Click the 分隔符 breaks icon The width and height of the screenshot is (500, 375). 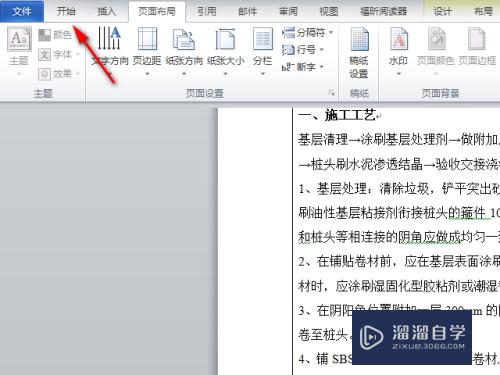click(x=288, y=32)
